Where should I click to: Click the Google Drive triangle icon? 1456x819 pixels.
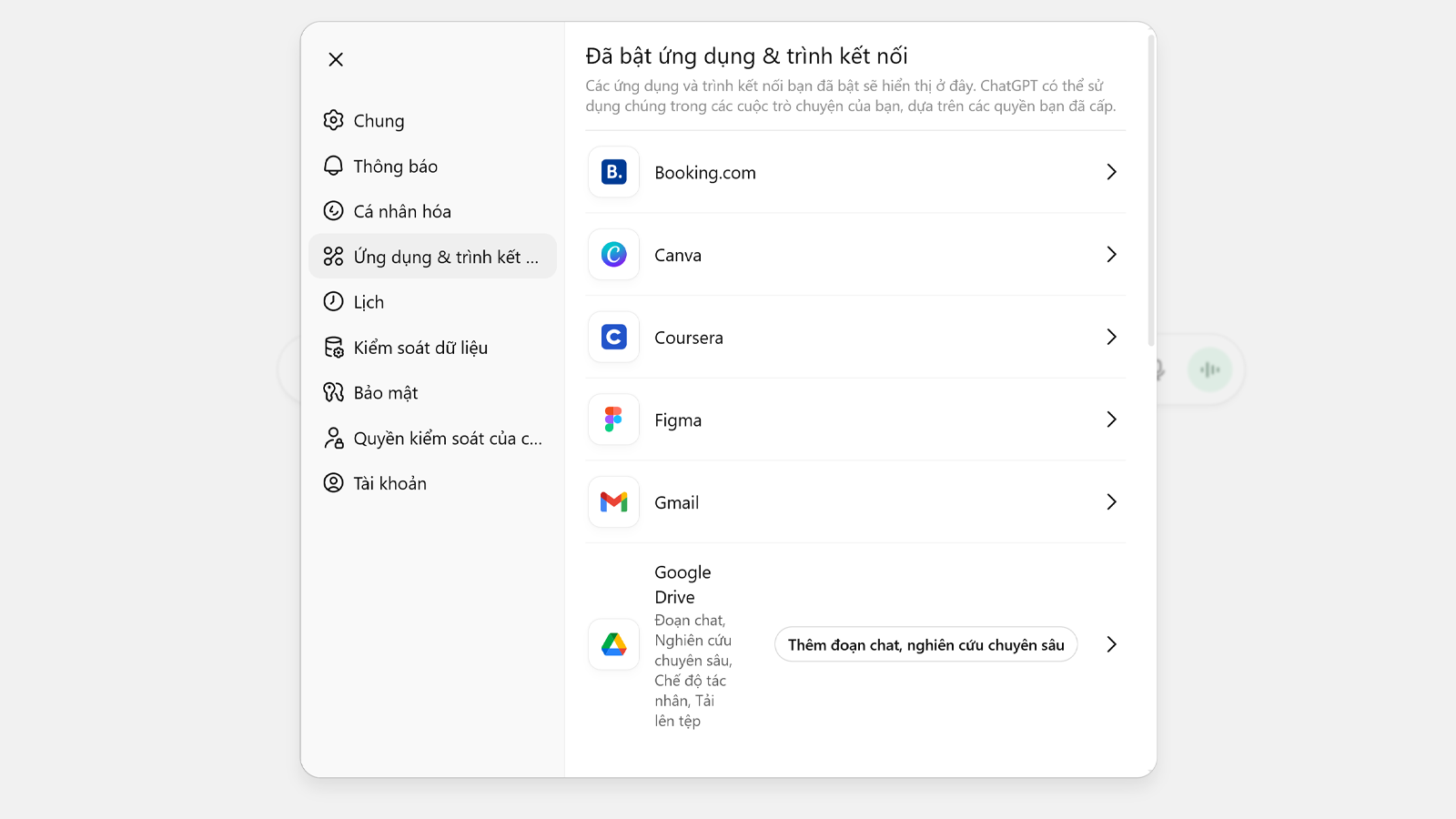tap(613, 645)
